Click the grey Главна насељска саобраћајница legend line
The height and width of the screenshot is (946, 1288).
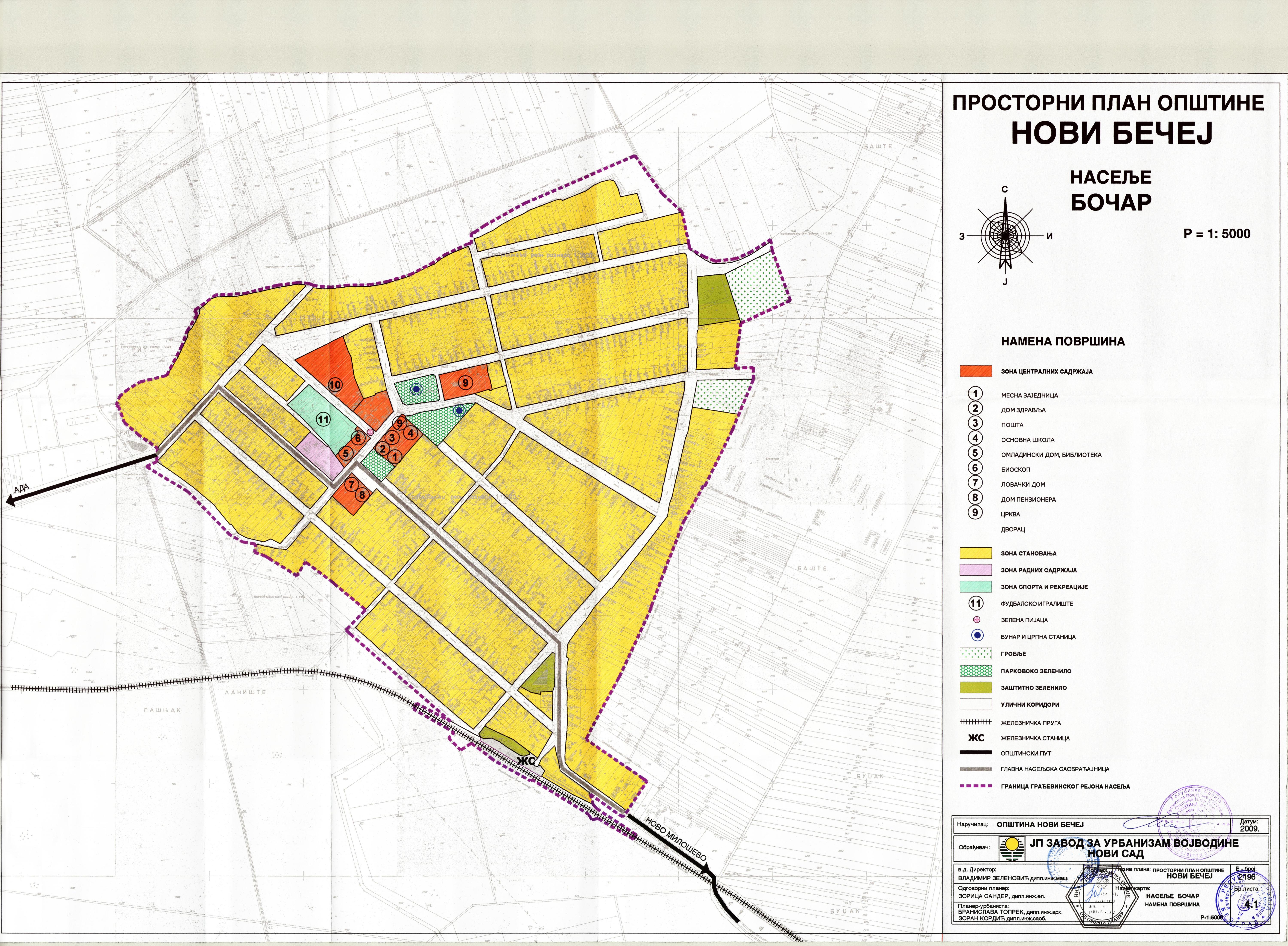[975, 769]
